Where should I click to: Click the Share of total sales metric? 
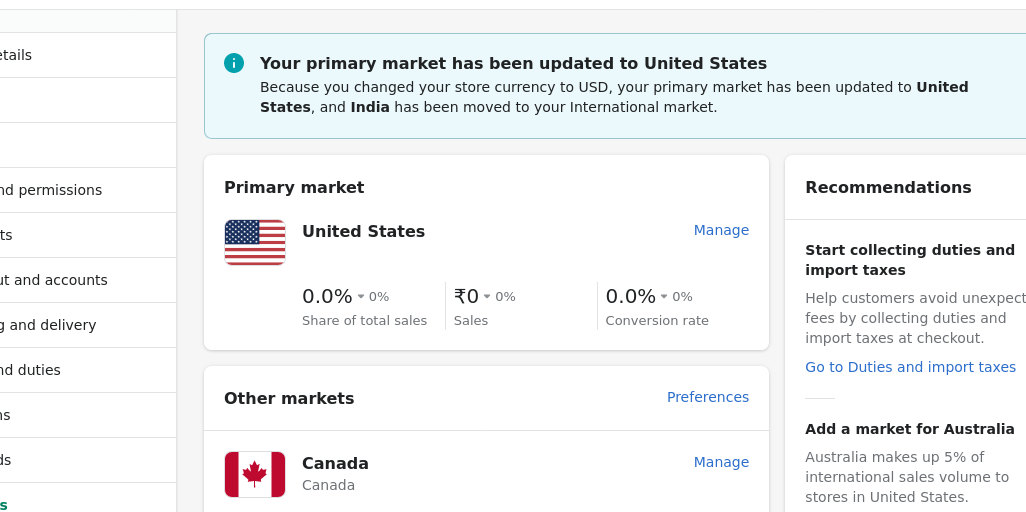point(327,297)
